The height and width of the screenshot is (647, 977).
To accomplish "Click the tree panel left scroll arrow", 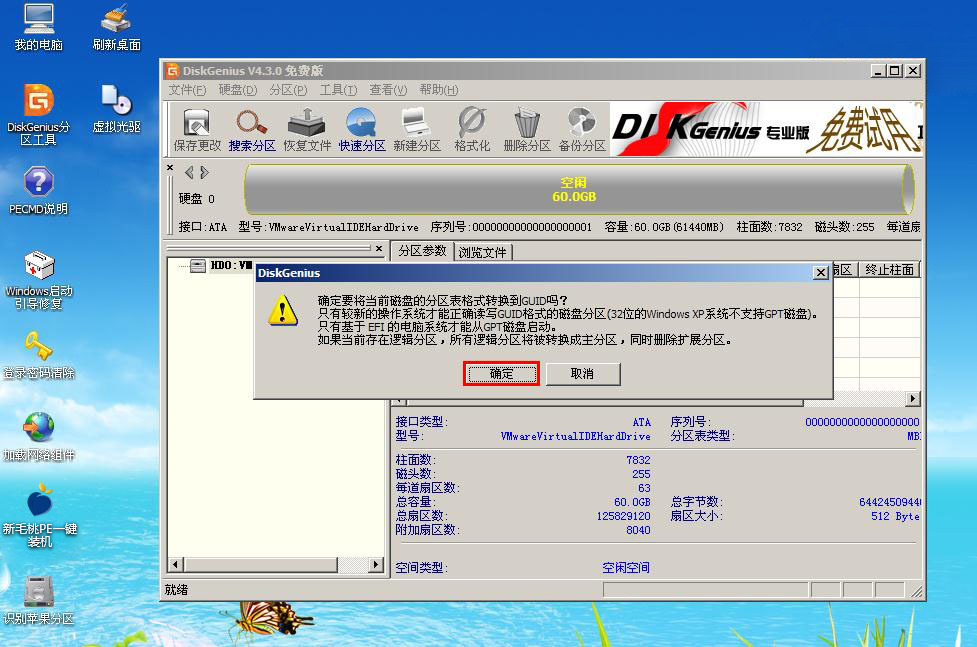I will point(176,565).
